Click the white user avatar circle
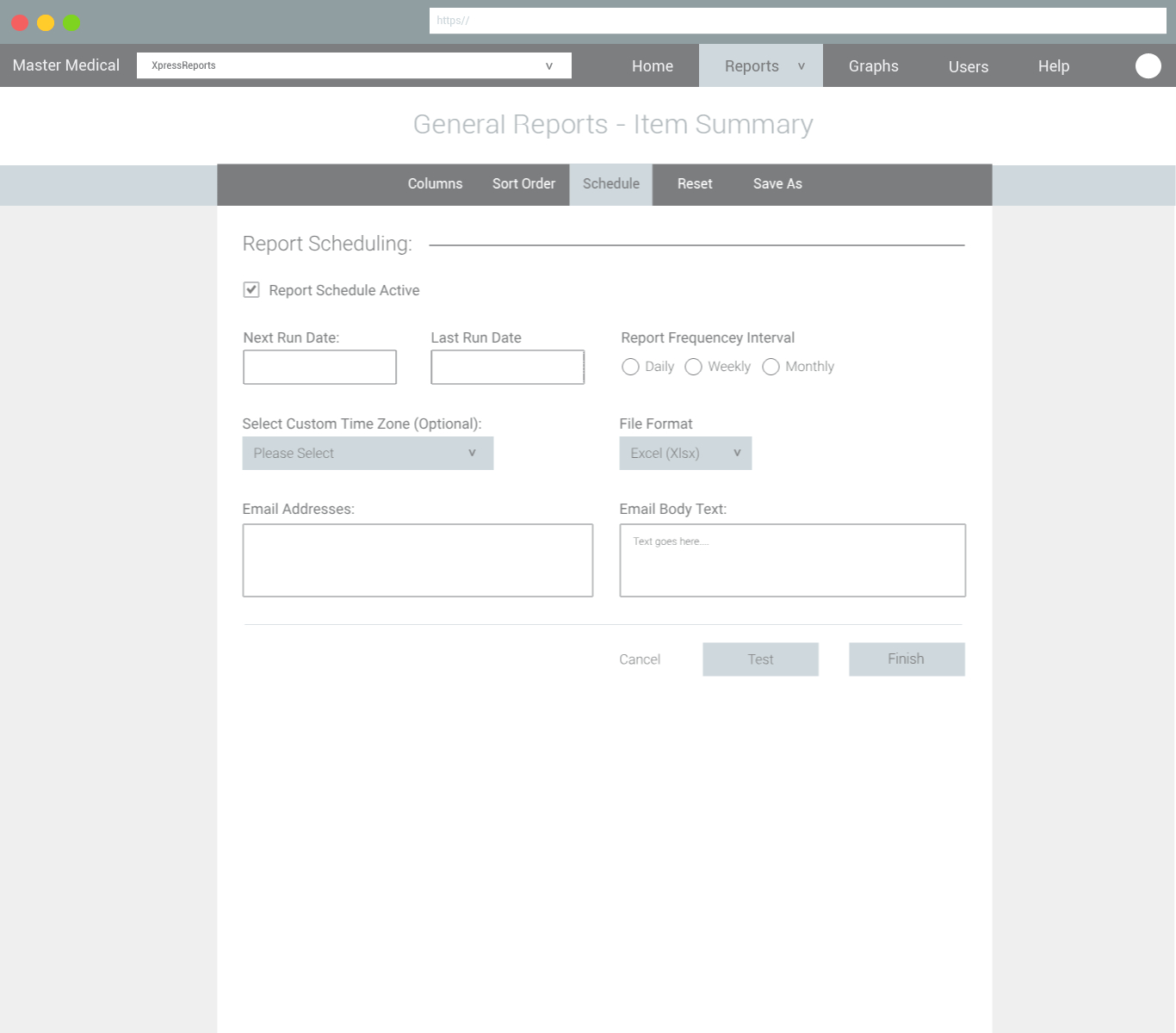 [x=1148, y=65]
